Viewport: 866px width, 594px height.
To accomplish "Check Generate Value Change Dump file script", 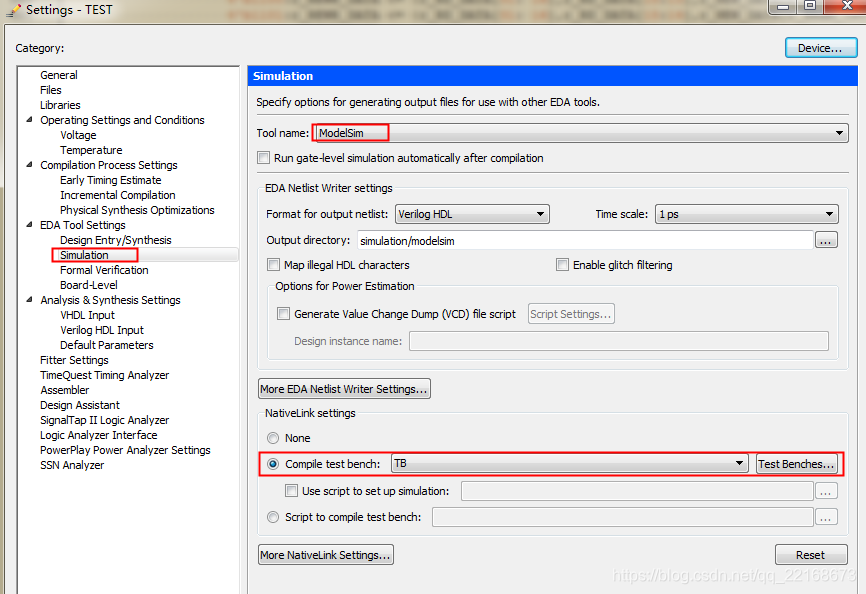I will pyautogui.click(x=283, y=314).
